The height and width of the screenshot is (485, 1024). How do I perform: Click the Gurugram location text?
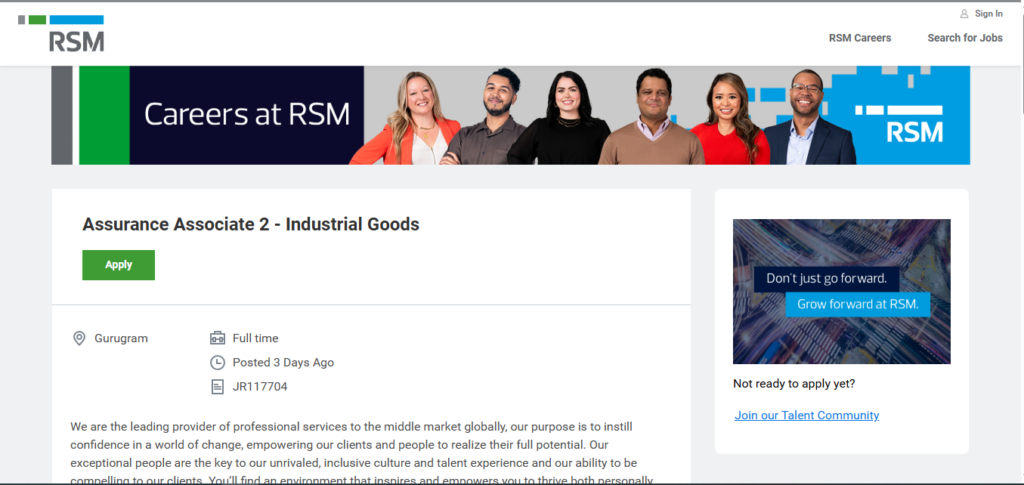(121, 338)
